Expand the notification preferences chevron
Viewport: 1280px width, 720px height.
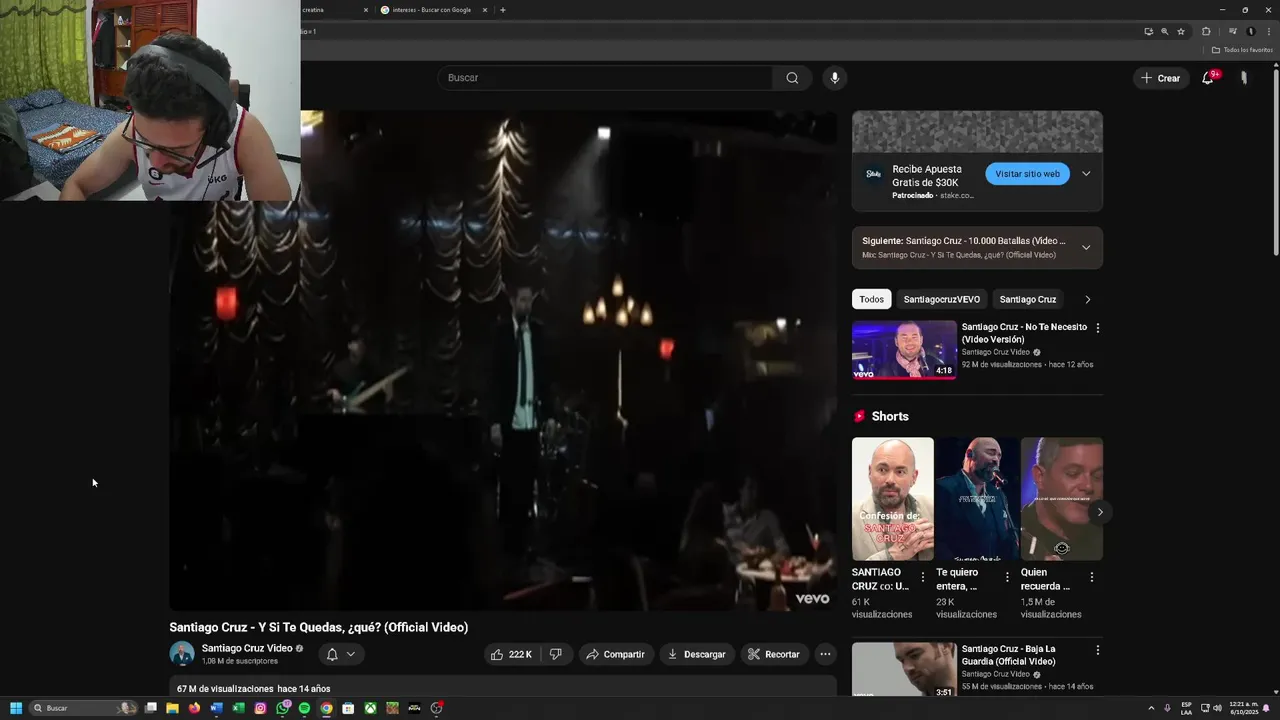pyautogui.click(x=351, y=654)
